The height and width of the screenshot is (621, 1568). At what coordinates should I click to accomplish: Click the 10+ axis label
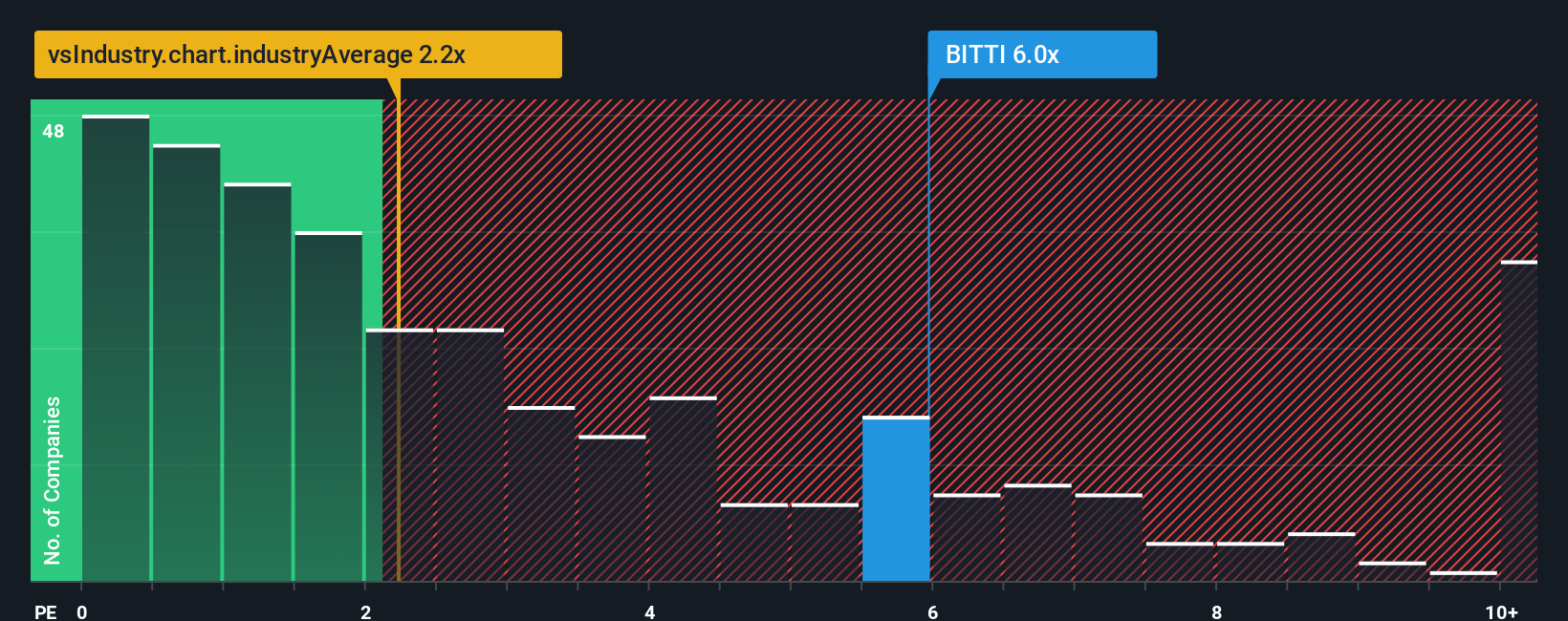pos(1502,612)
